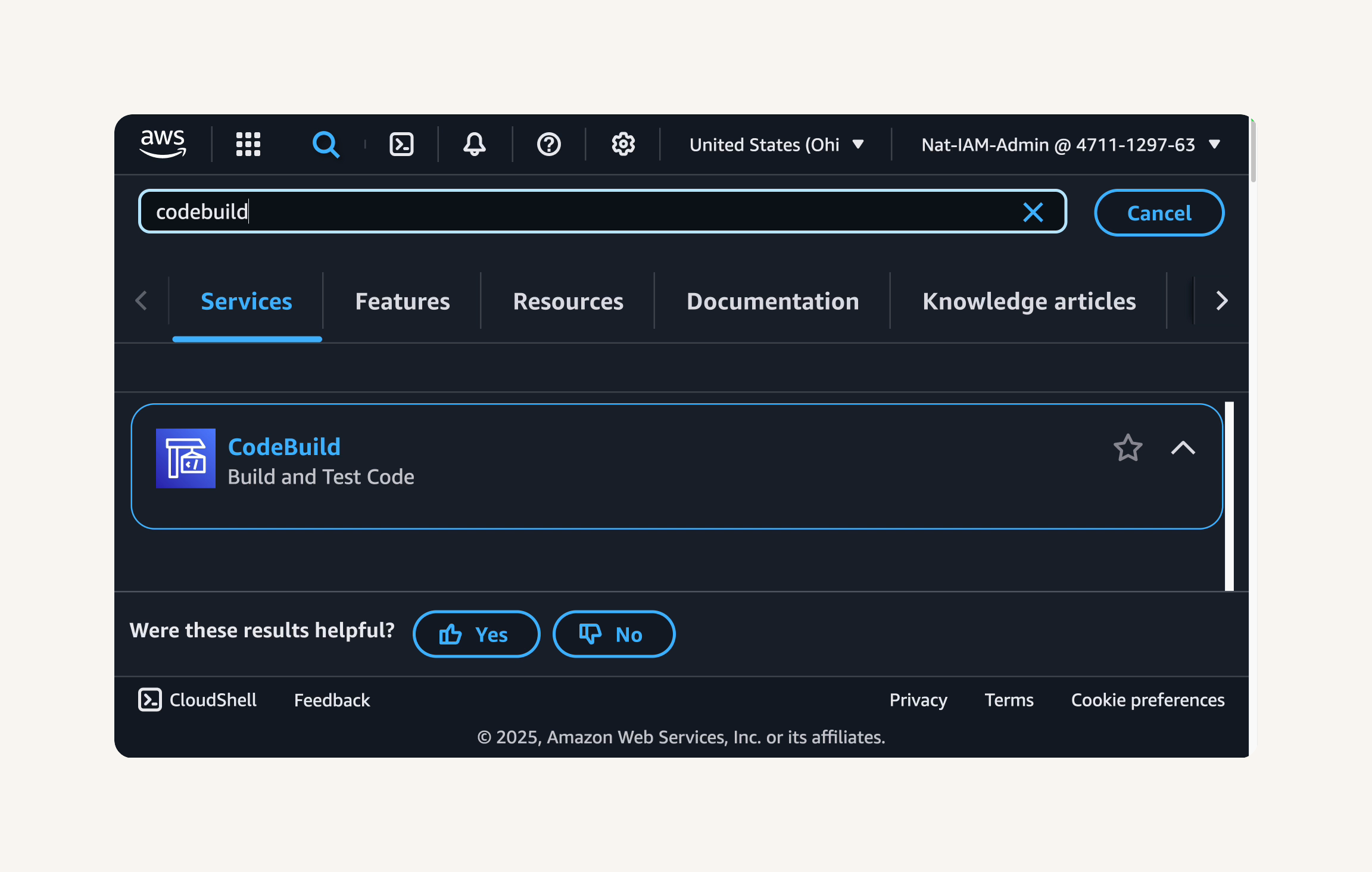Click the 'Build and Test Code' description

[x=321, y=477]
